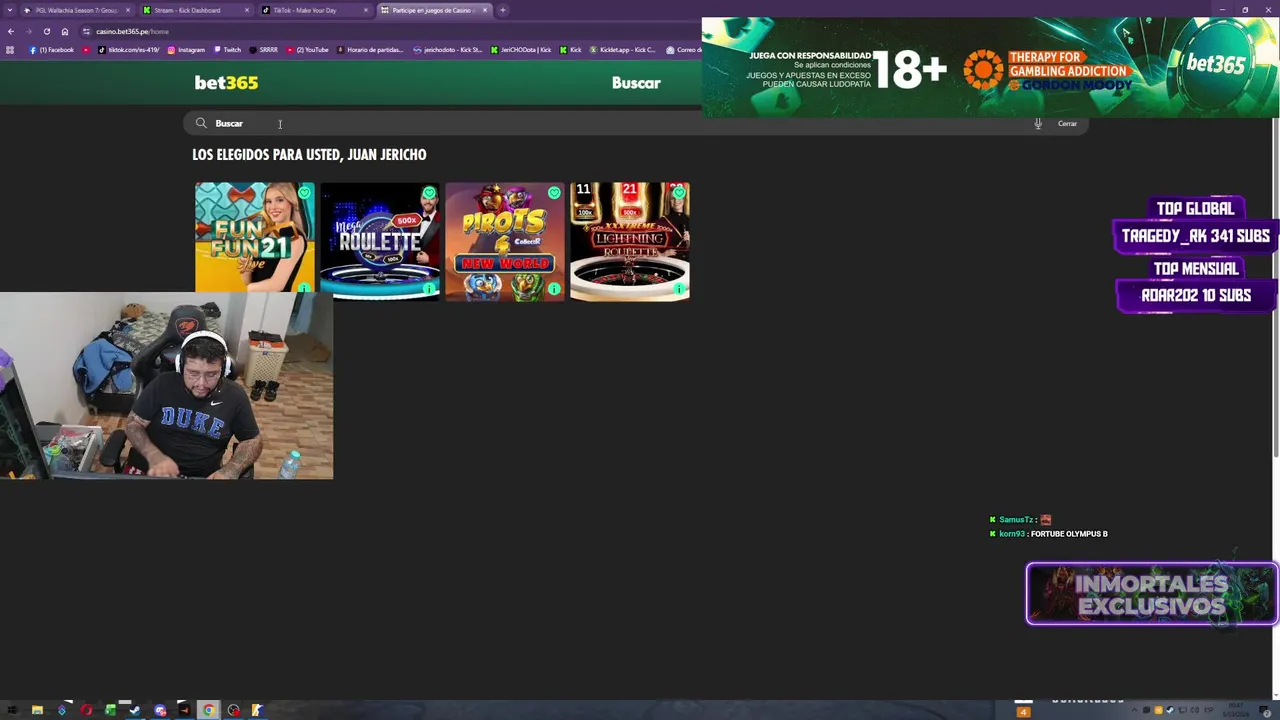Open the (2) YouTube bookmark

point(307,50)
